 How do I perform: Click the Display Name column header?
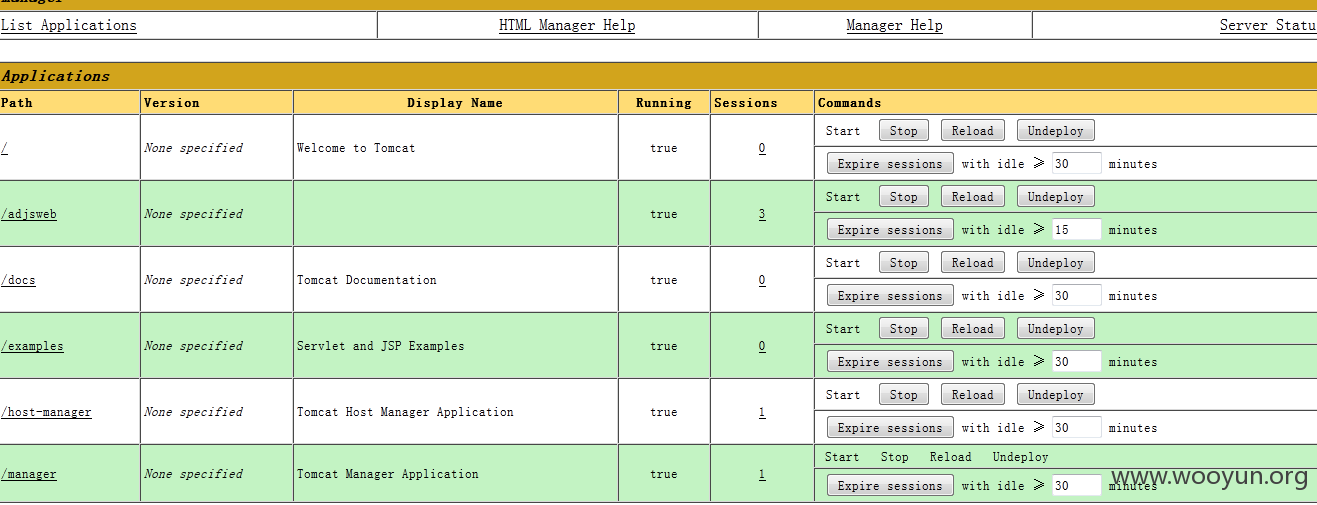click(x=455, y=103)
